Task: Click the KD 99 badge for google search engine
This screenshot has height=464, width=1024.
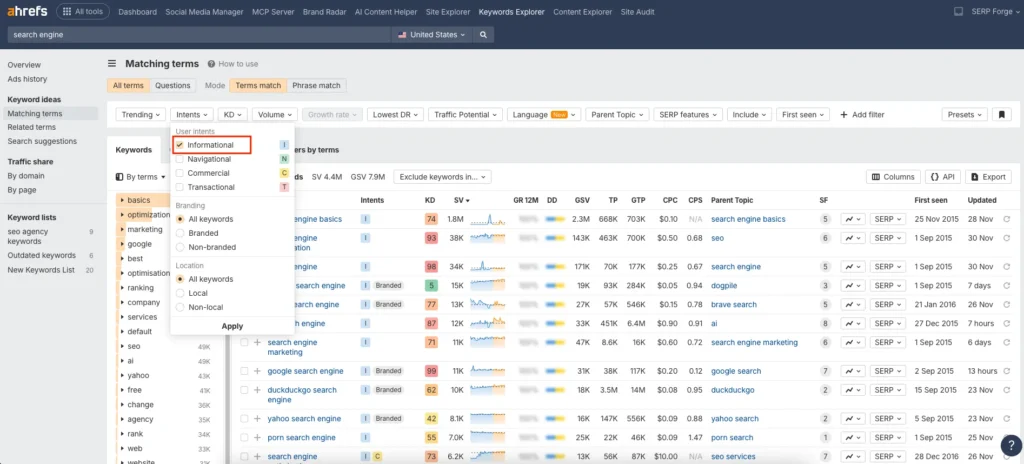Action: click(x=431, y=371)
